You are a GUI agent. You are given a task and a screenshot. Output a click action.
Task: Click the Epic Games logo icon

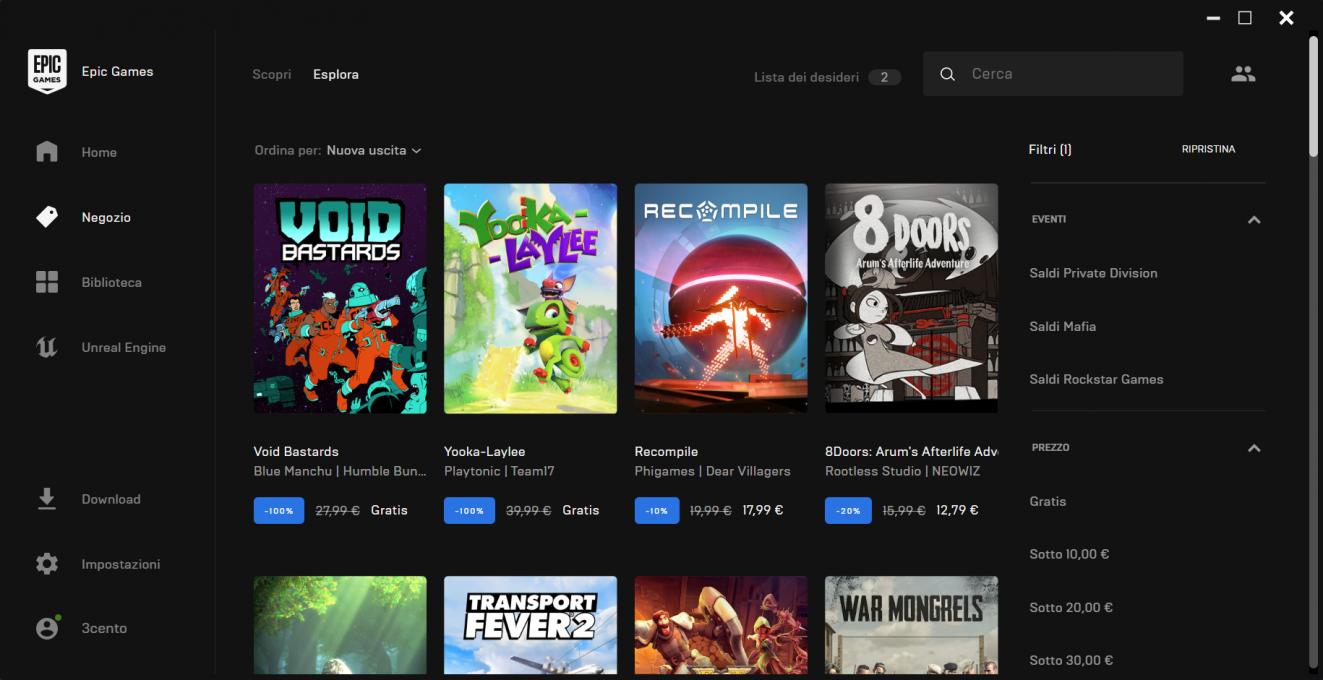[x=47, y=72]
